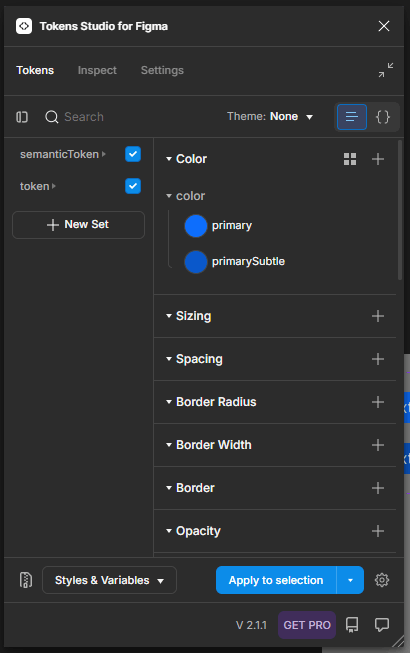
Task: Open the Apply to selection options arrow
Action: (x=350, y=580)
